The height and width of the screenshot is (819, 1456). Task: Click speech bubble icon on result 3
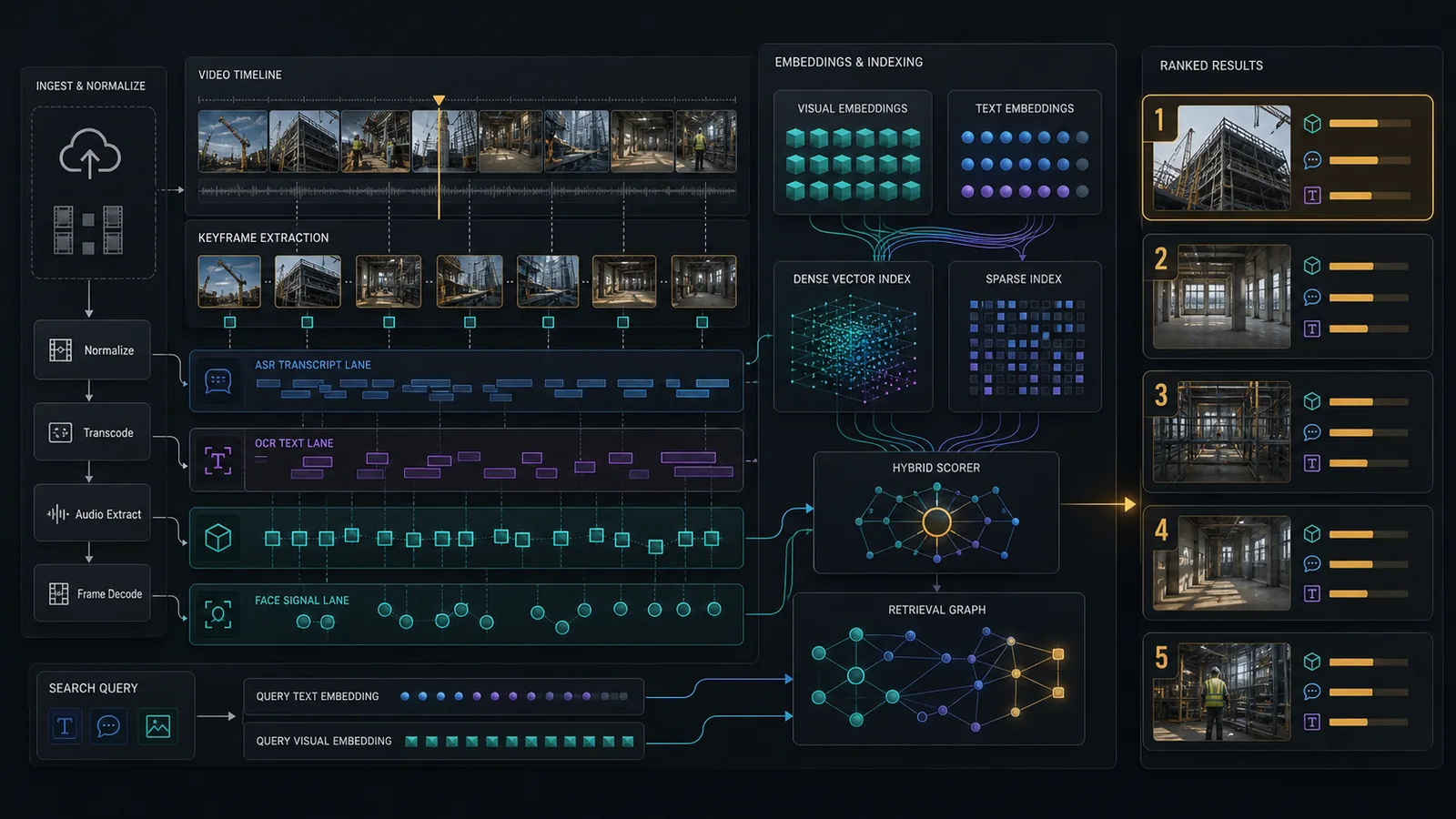pos(1312,432)
